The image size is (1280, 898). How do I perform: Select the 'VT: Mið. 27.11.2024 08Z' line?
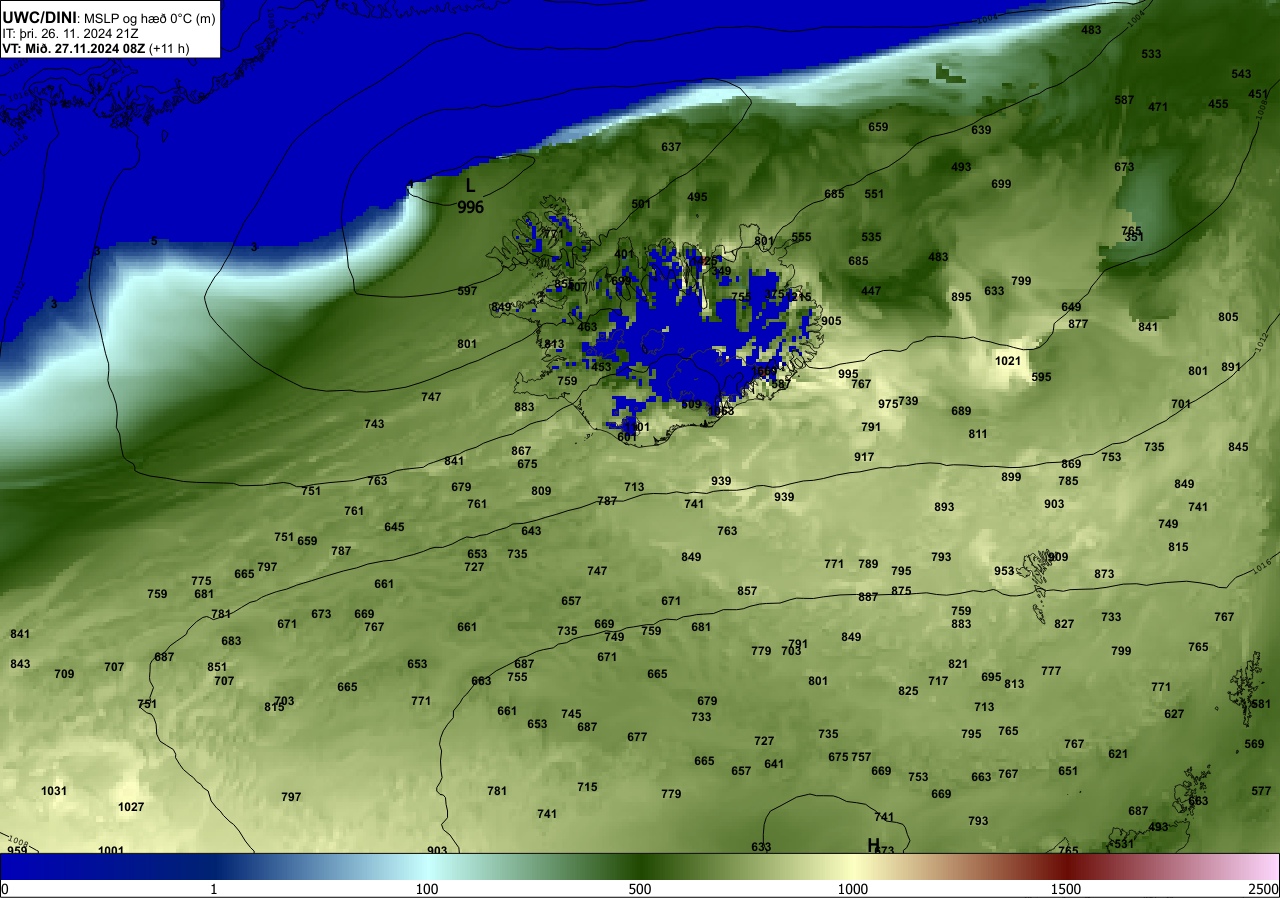point(74,48)
